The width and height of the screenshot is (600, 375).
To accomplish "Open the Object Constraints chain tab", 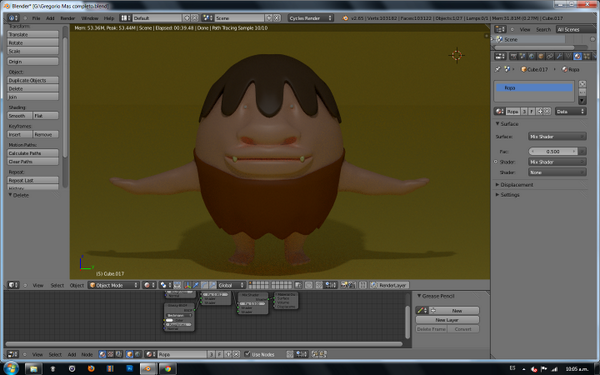I will point(550,56).
